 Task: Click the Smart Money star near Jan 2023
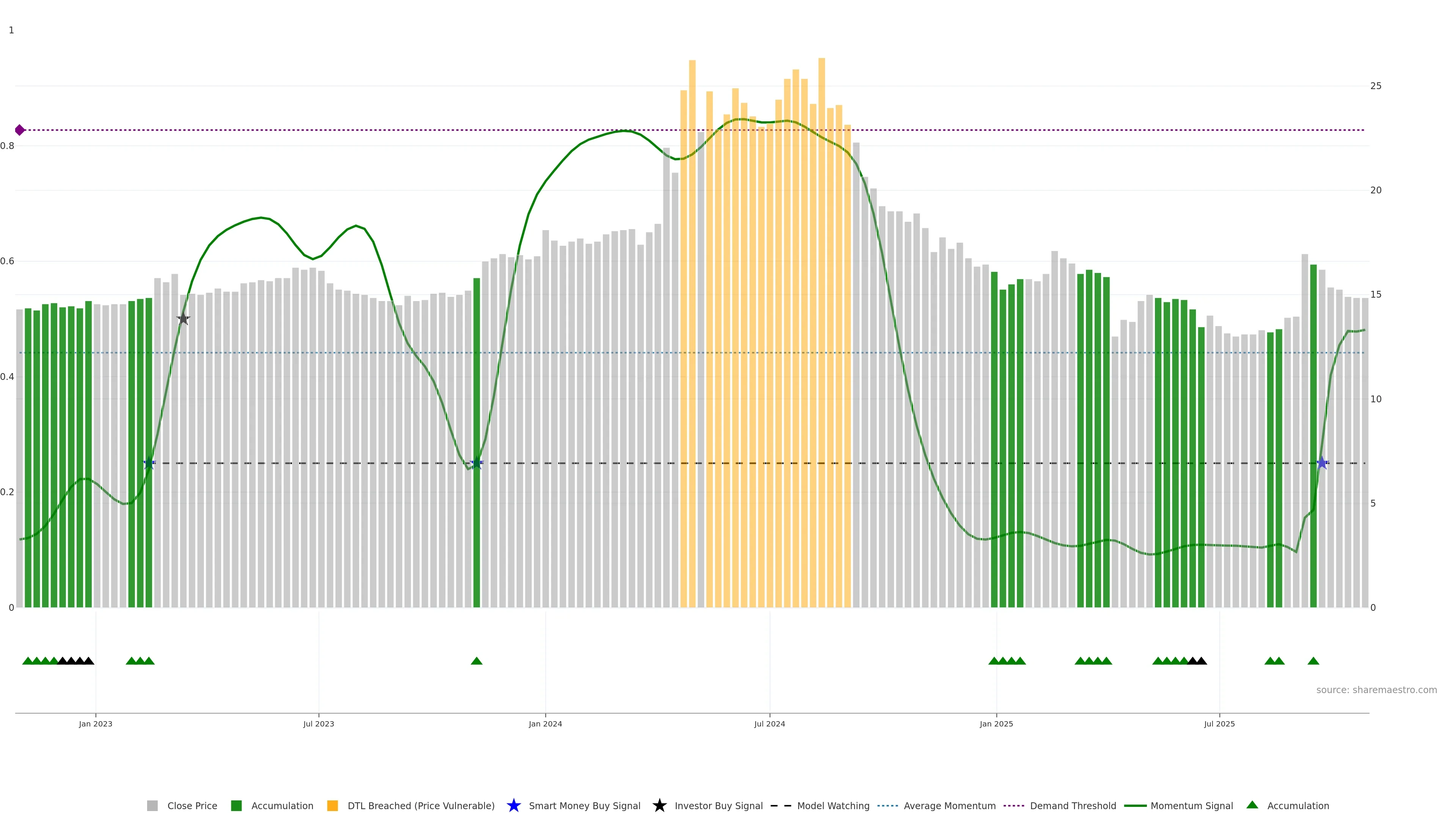point(149,463)
